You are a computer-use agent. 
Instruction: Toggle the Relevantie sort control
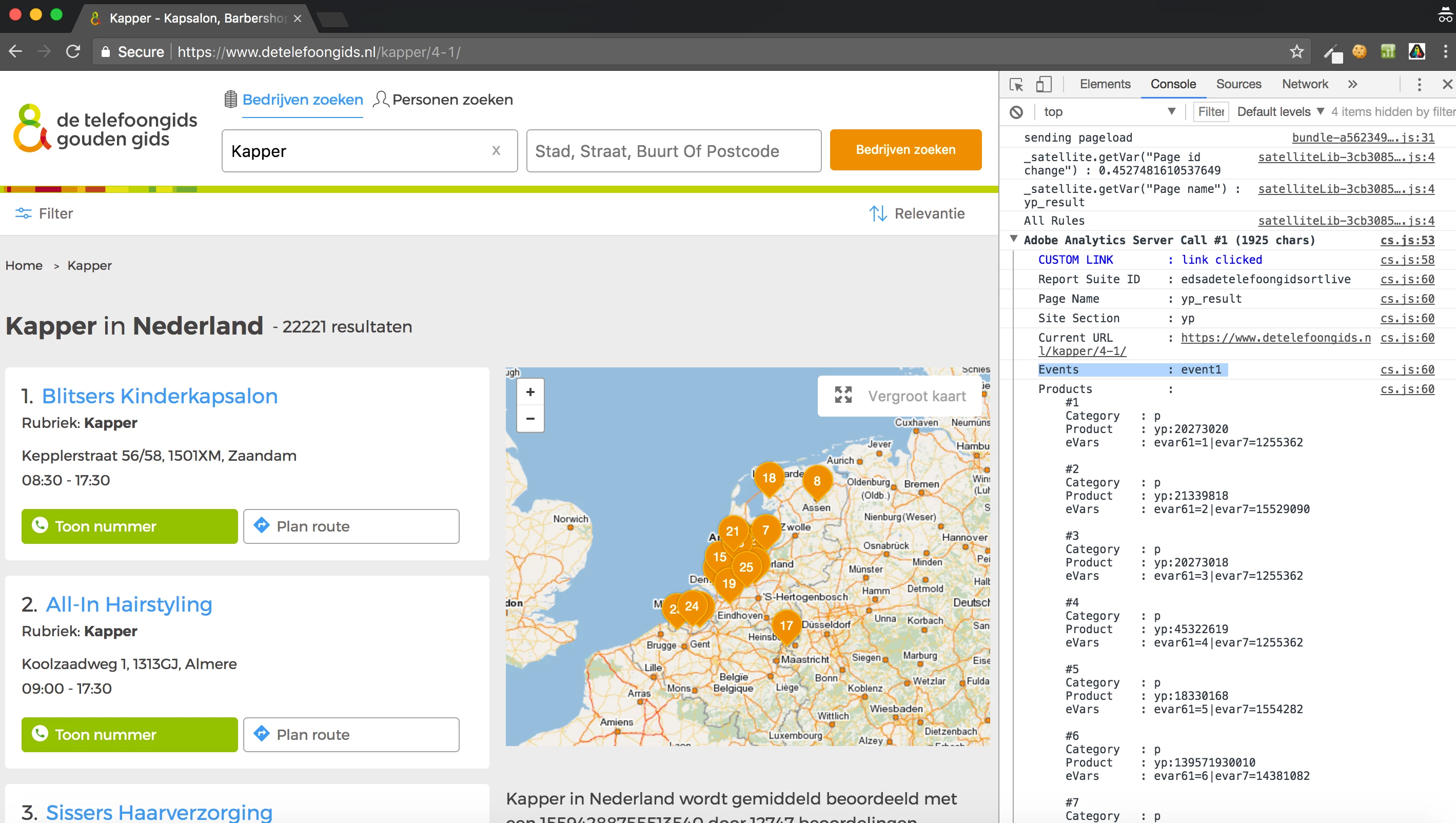[x=916, y=213]
